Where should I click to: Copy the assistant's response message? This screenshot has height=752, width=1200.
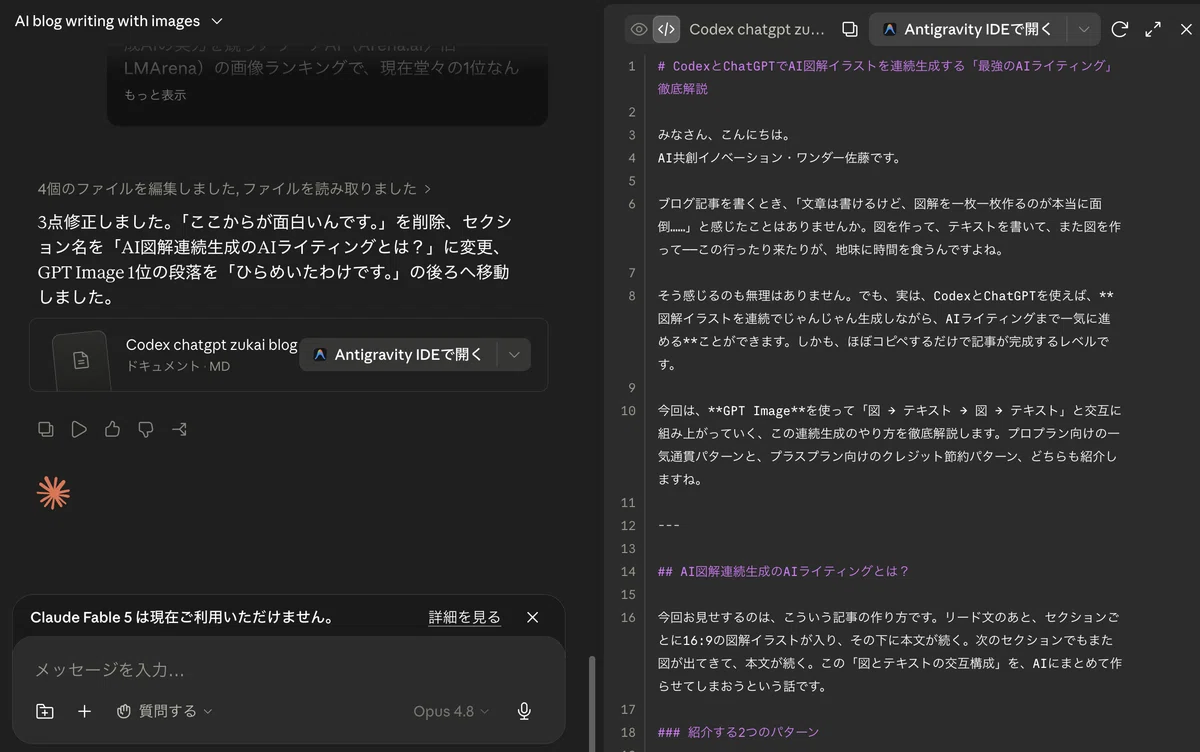coord(45,429)
